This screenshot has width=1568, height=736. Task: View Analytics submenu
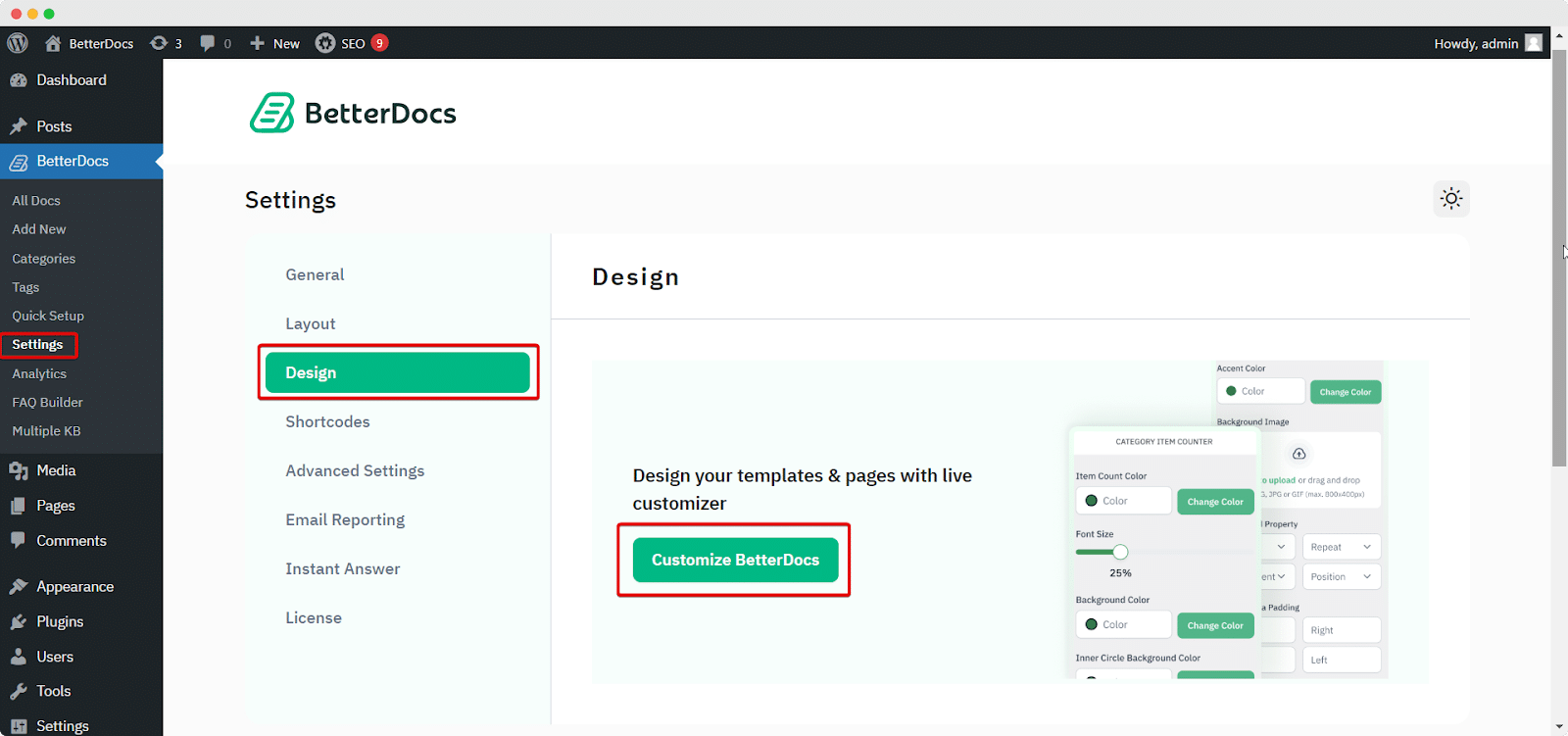tap(39, 373)
